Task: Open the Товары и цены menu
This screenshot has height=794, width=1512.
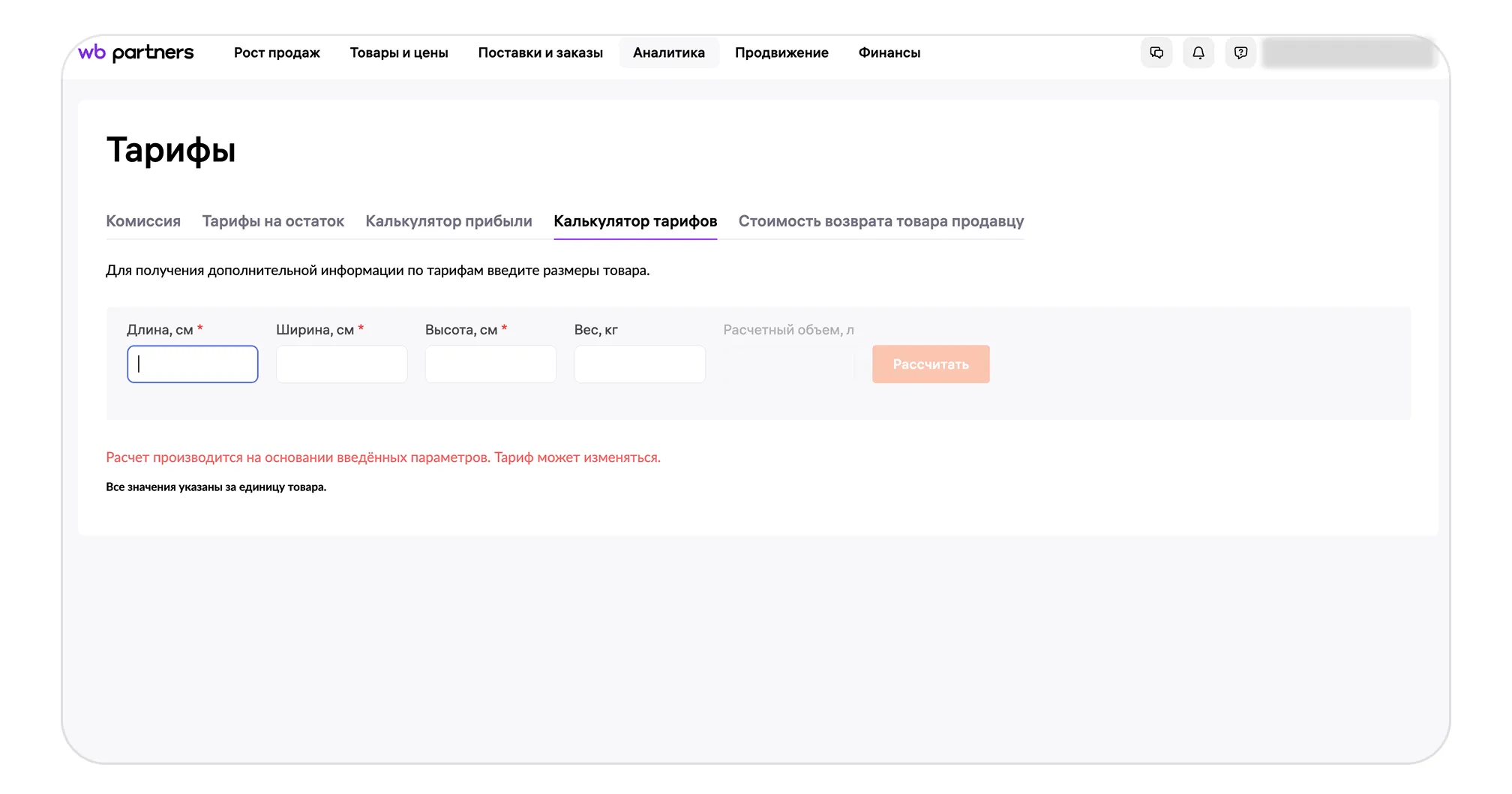Action: coord(399,52)
